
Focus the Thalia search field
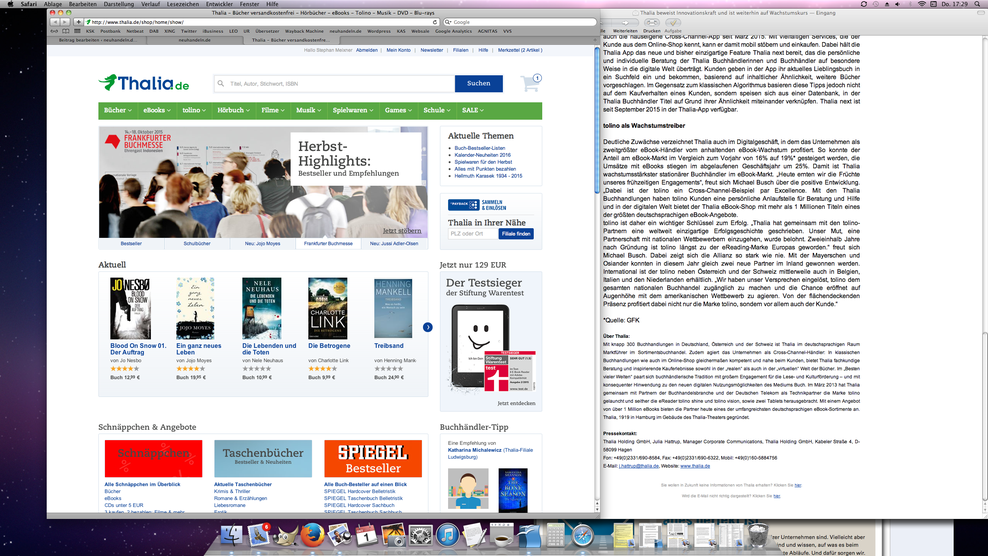[335, 83]
